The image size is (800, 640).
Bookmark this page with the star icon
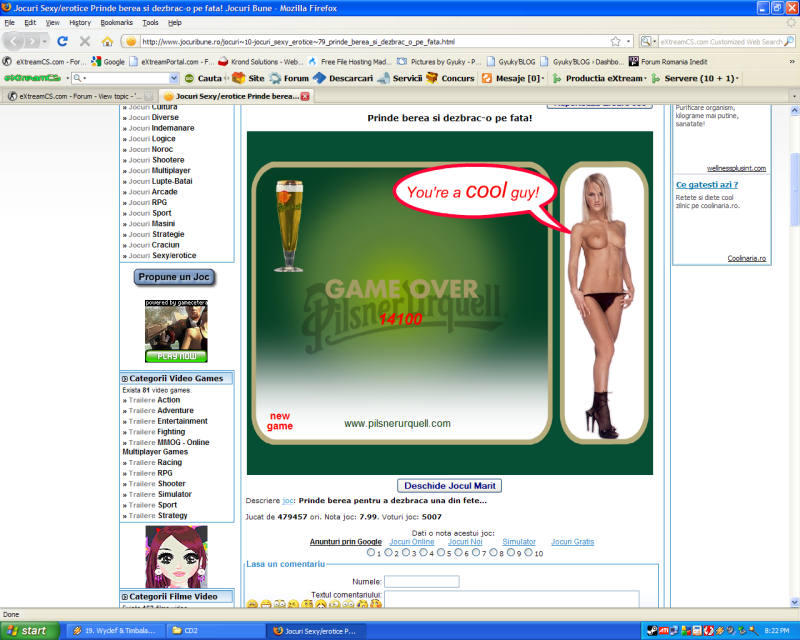[x=616, y=41]
